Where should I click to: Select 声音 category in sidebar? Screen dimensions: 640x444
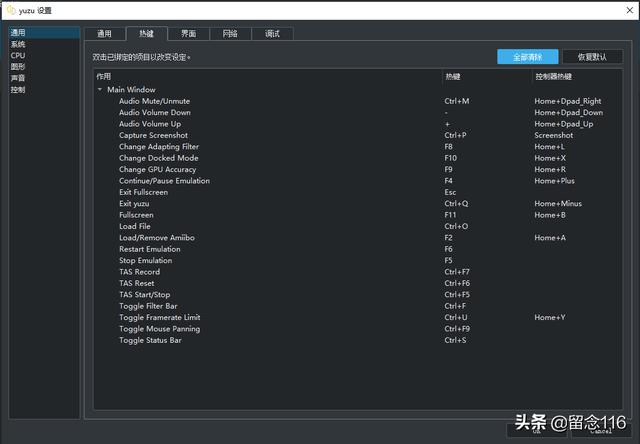point(19,78)
